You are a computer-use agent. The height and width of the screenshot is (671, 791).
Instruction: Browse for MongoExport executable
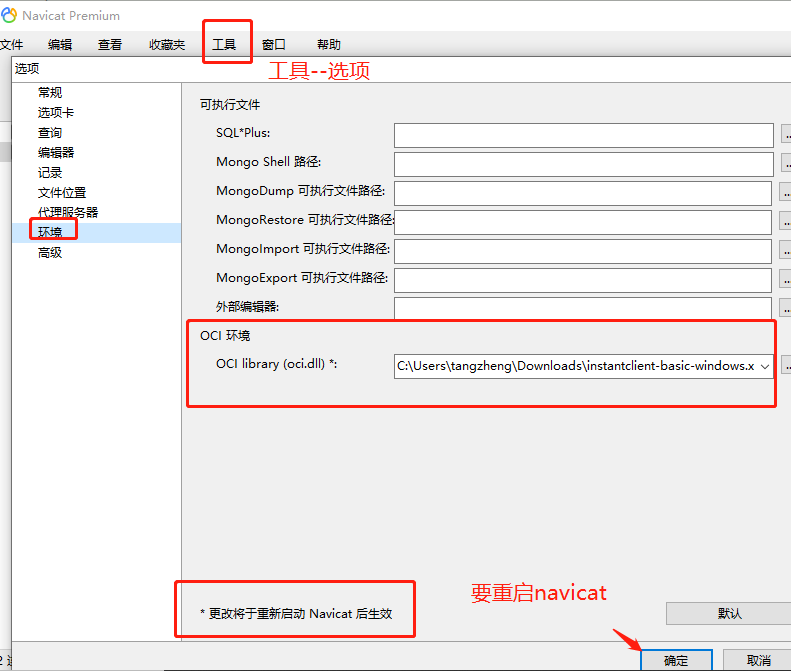(786, 280)
